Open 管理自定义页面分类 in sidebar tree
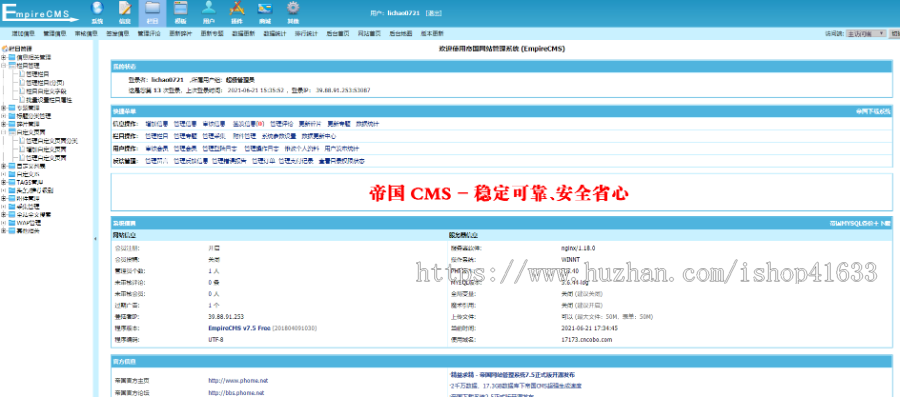900x397 pixels. pos(52,141)
